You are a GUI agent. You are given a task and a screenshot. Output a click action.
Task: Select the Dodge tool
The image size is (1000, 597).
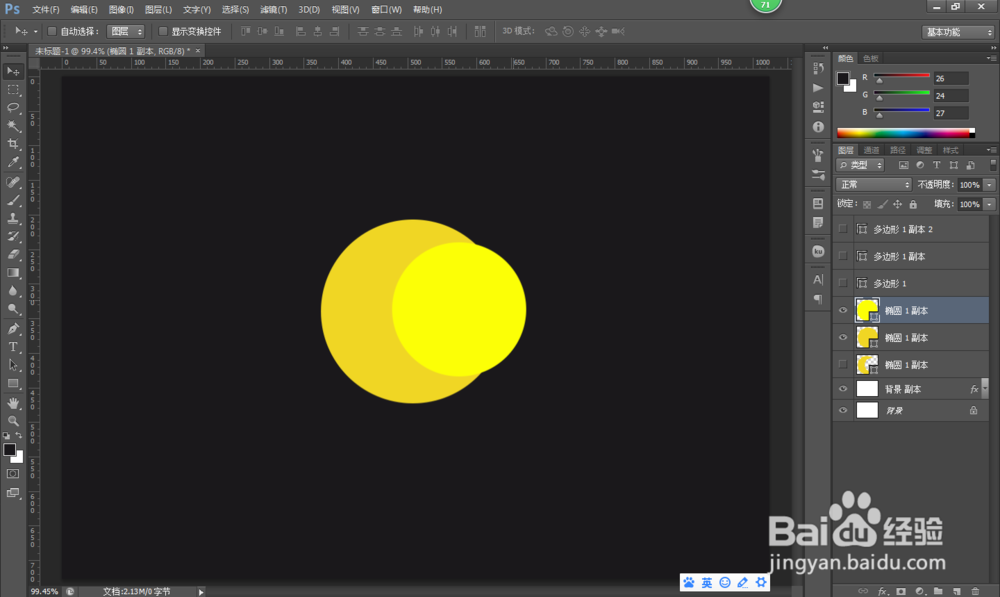coord(13,309)
